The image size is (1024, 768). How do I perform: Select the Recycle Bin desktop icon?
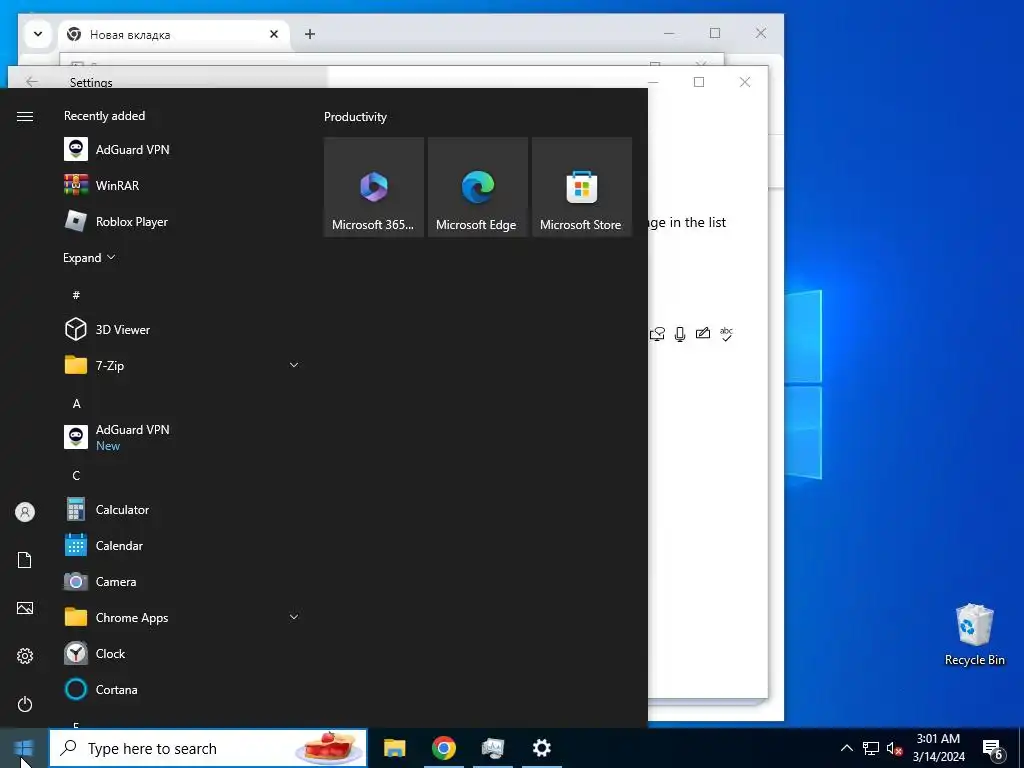(x=974, y=635)
